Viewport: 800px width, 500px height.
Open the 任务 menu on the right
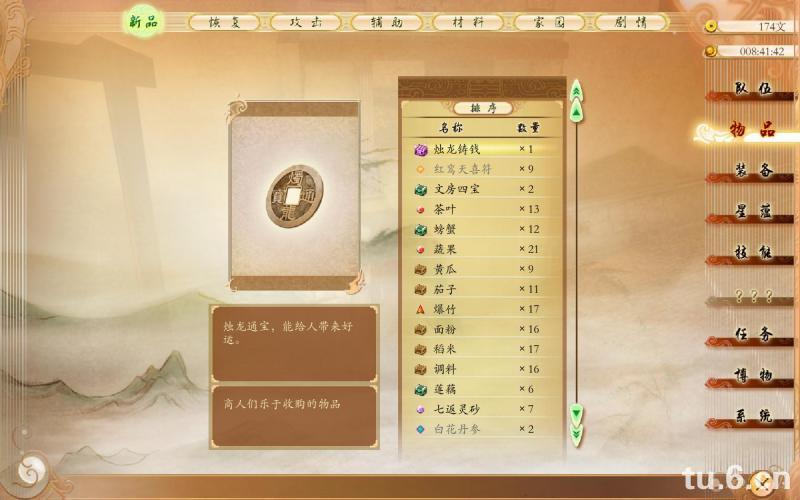tap(753, 334)
